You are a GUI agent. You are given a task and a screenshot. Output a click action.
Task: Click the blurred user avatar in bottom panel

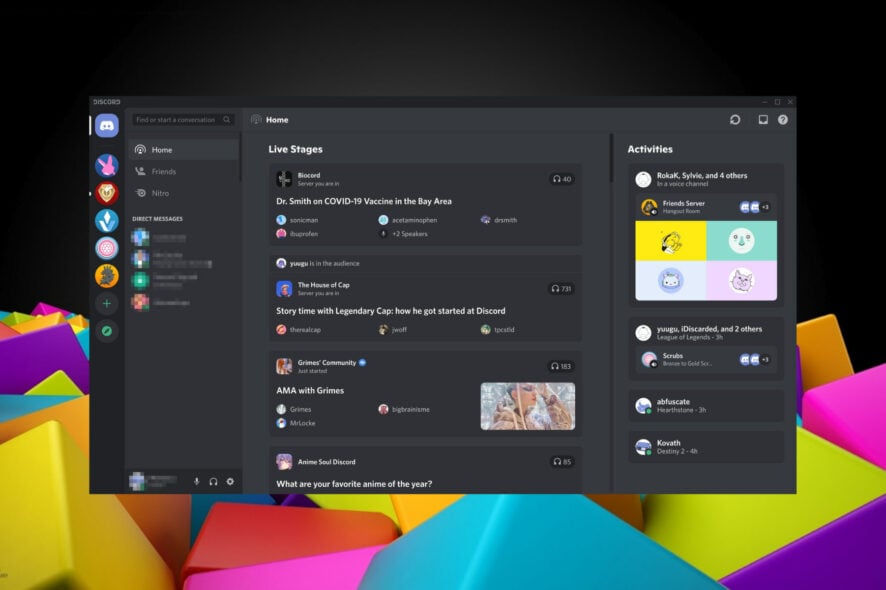pyautogui.click(x=137, y=481)
